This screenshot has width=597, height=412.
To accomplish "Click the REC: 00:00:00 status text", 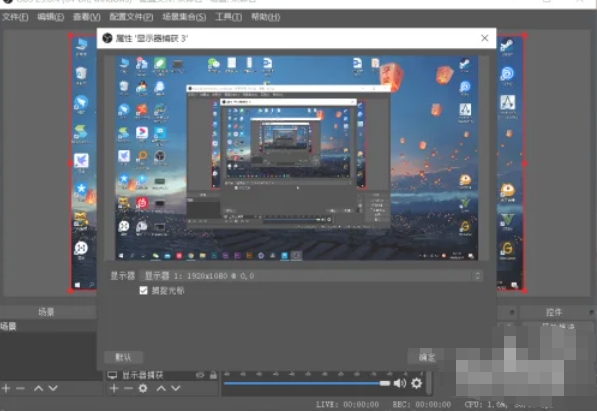I will [421, 404].
